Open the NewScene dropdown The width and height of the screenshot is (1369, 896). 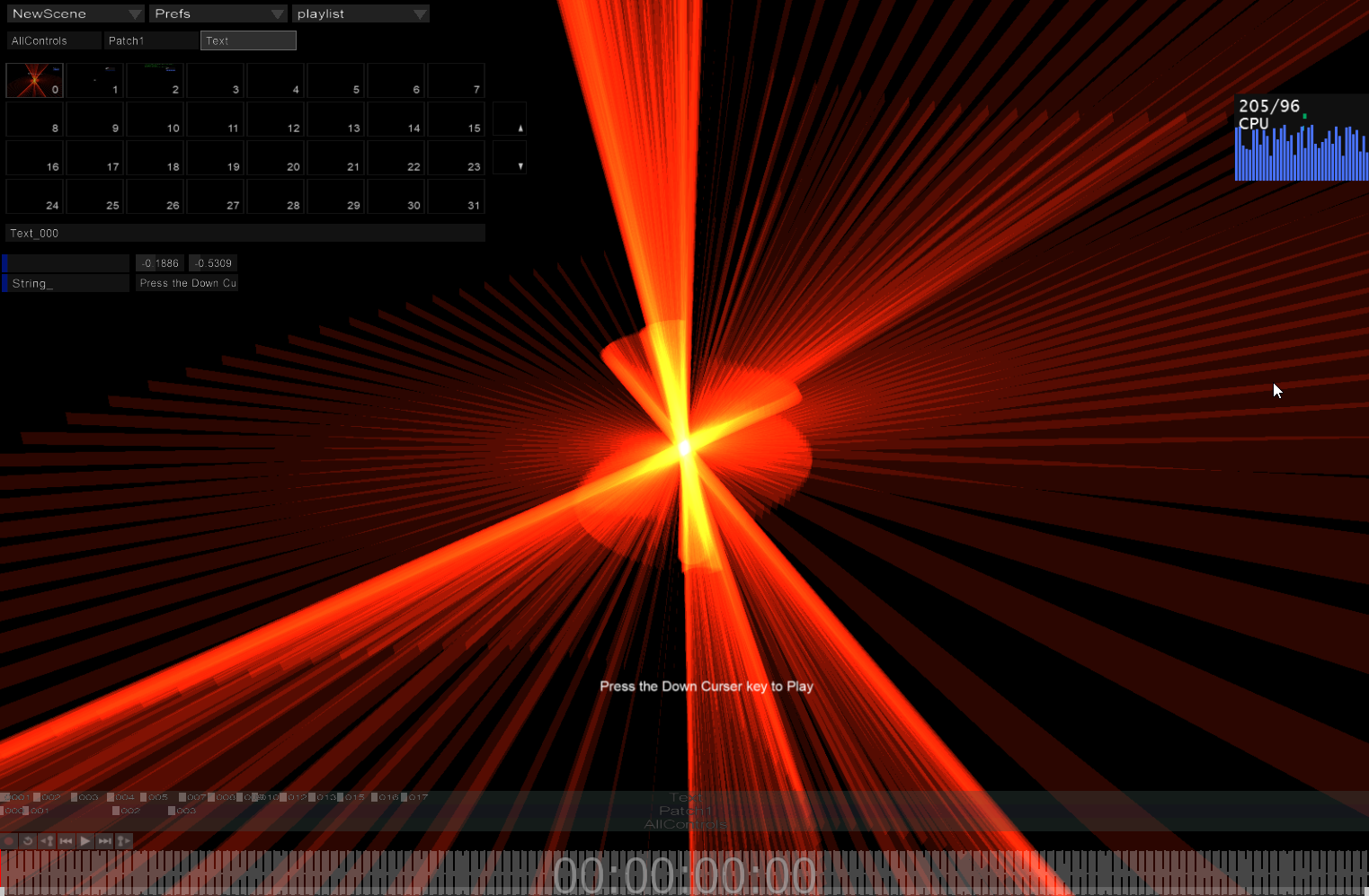pyautogui.click(x=76, y=13)
